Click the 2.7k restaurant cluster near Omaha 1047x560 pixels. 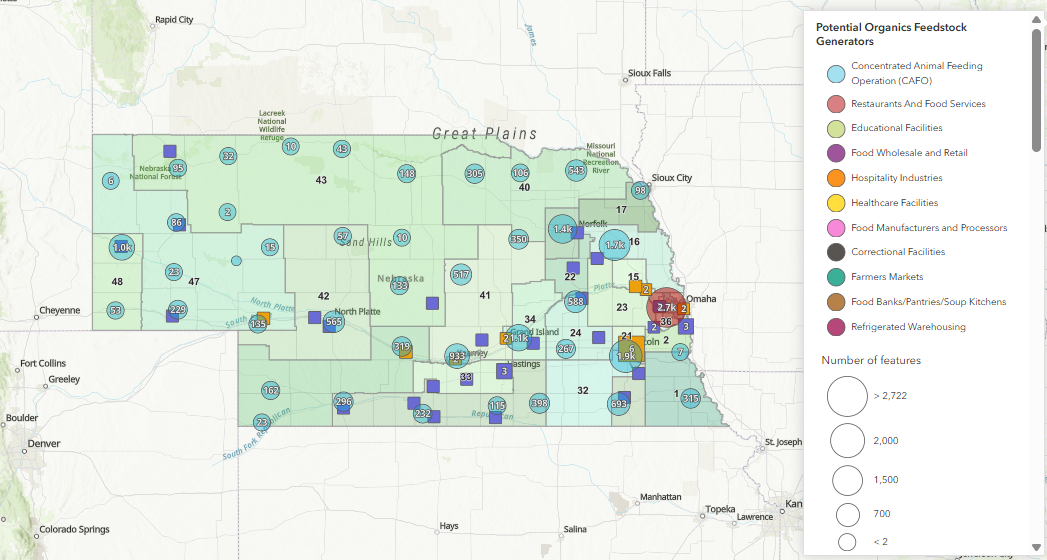tap(666, 307)
